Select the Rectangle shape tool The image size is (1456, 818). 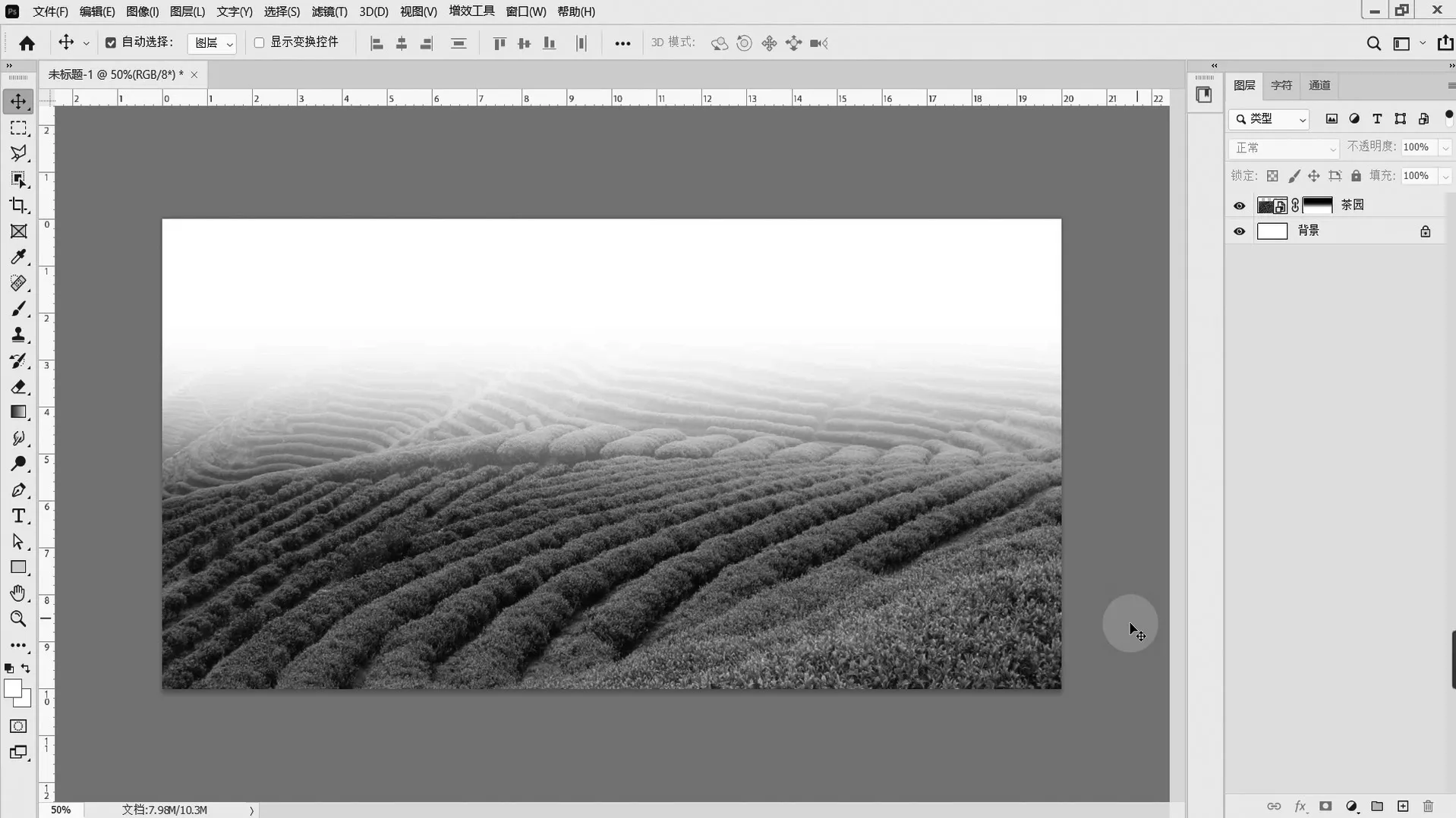(x=18, y=568)
